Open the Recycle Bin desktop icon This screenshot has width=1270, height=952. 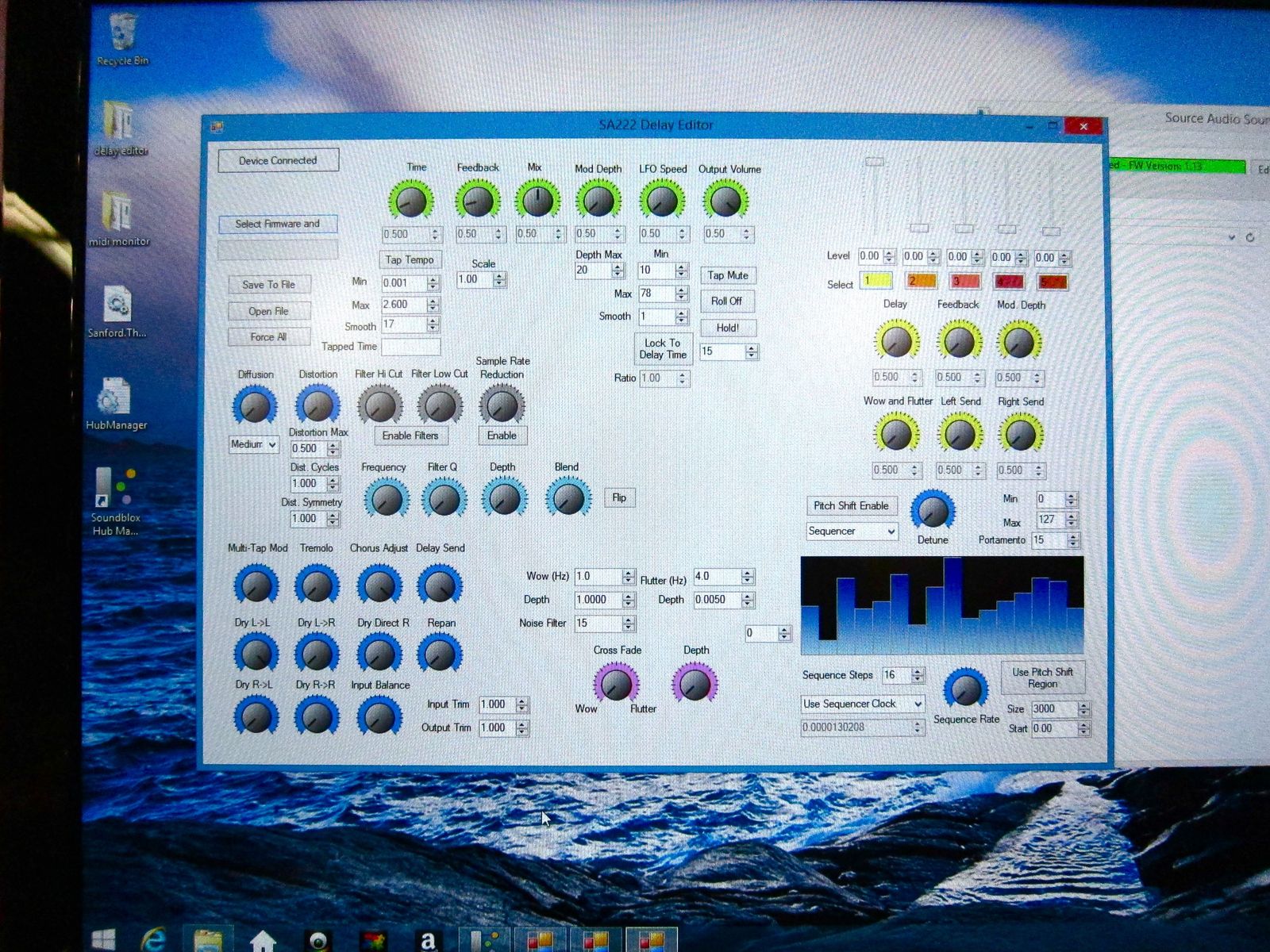pos(122,40)
